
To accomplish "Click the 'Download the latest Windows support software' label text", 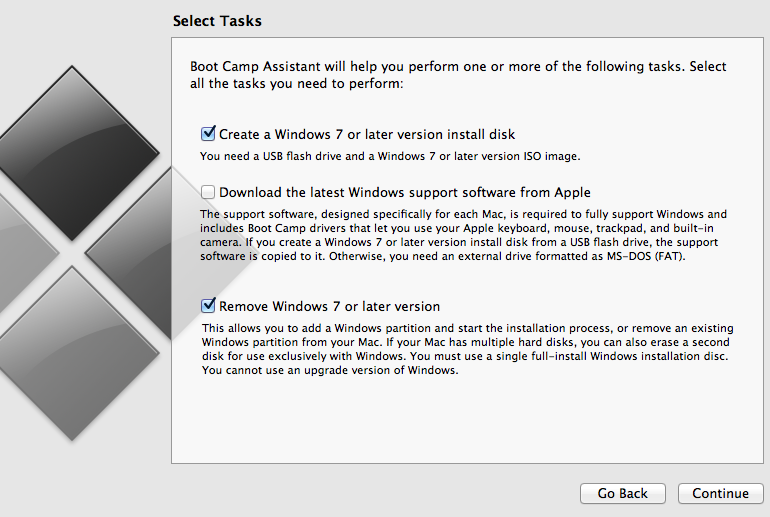I will tap(405, 192).
